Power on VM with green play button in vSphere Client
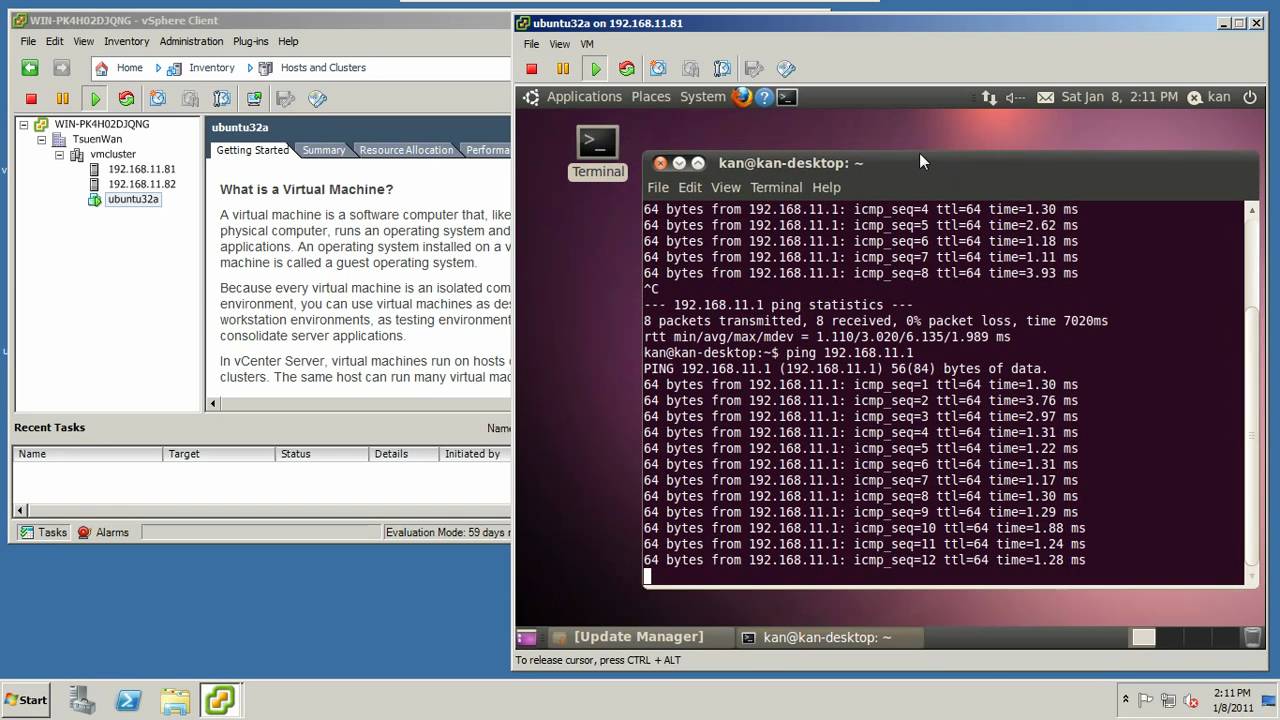Viewport: 1280px width, 720px height. (95, 99)
